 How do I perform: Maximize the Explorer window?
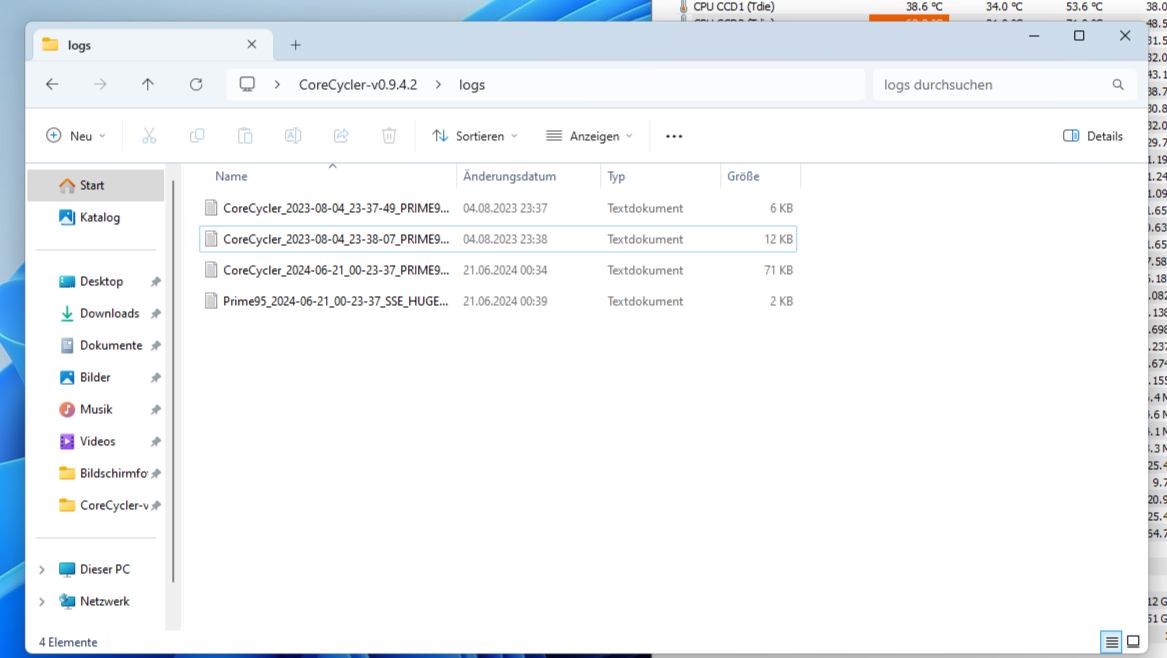pyautogui.click(x=1079, y=36)
